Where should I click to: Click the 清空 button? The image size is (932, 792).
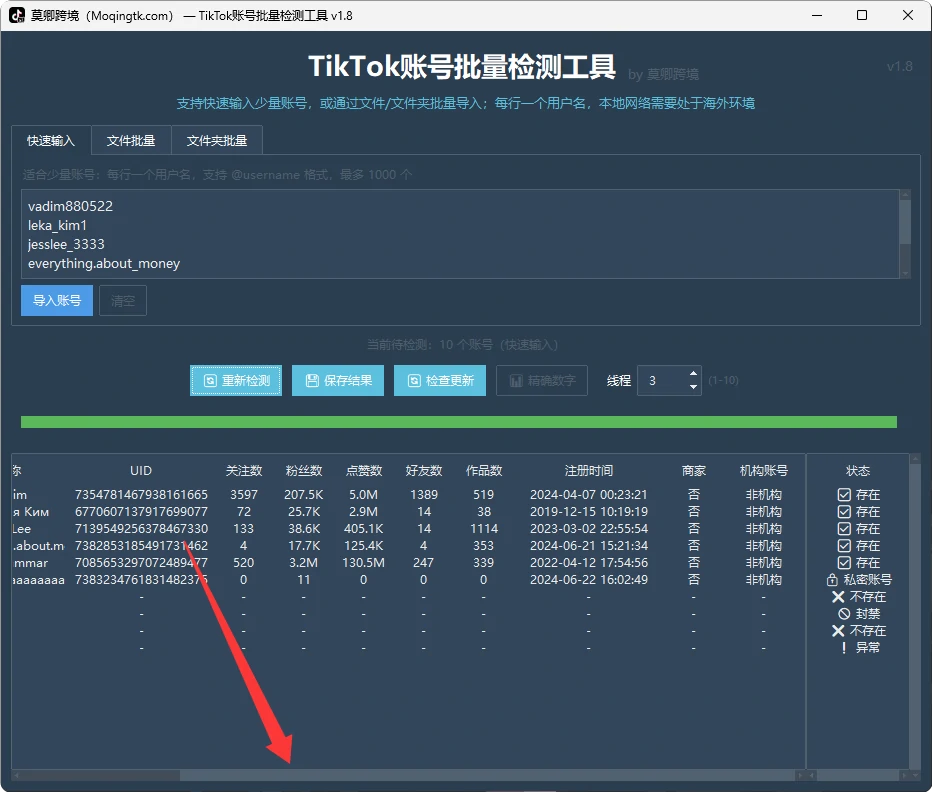[122, 300]
